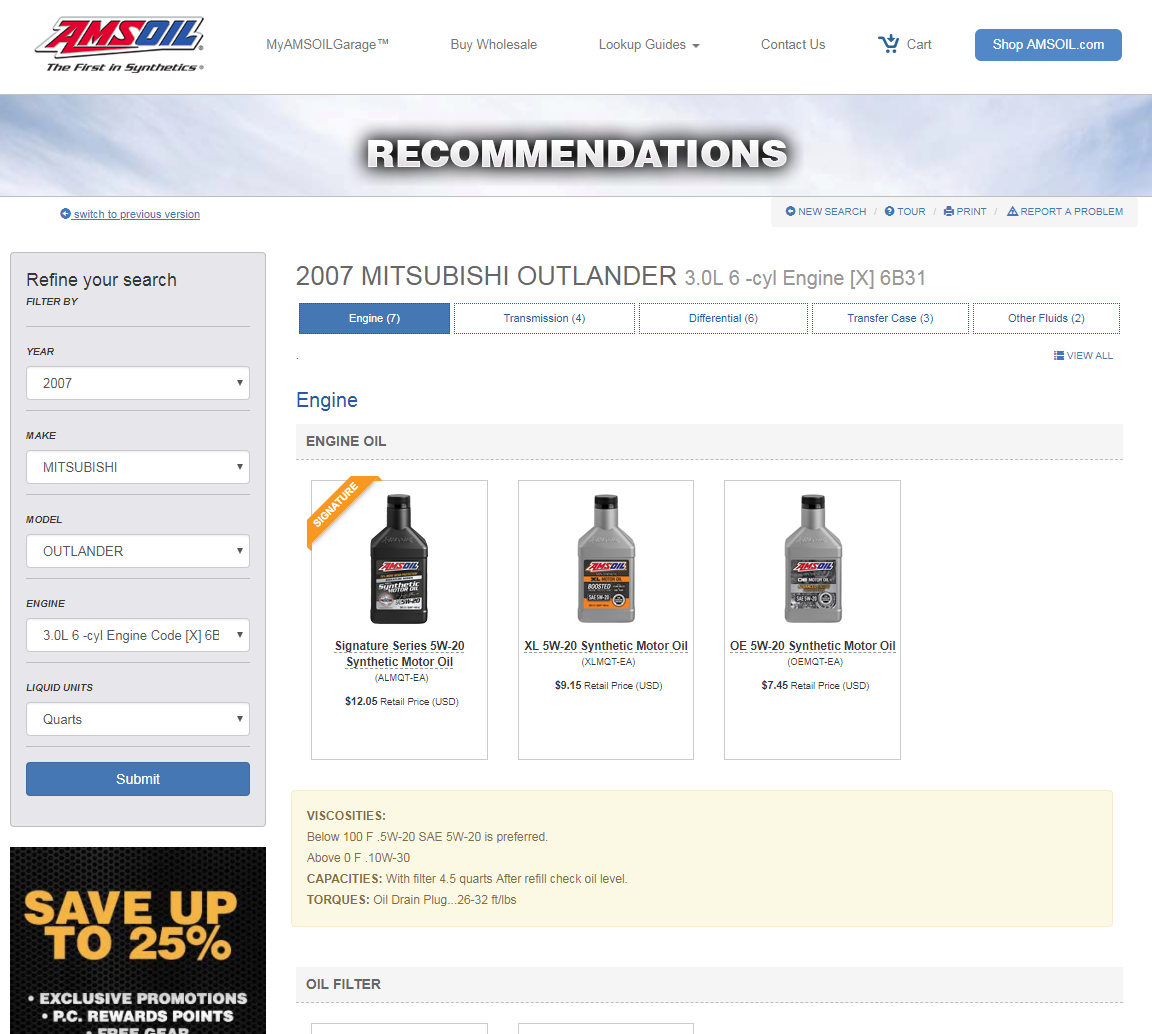Open Buy Wholesale in the top navigation
This screenshot has width=1152, height=1034.
(x=494, y=45)
